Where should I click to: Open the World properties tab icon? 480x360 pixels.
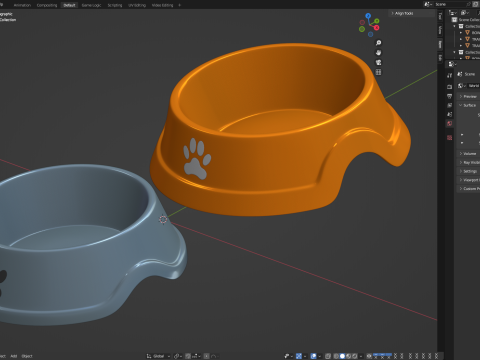(449, 124)
